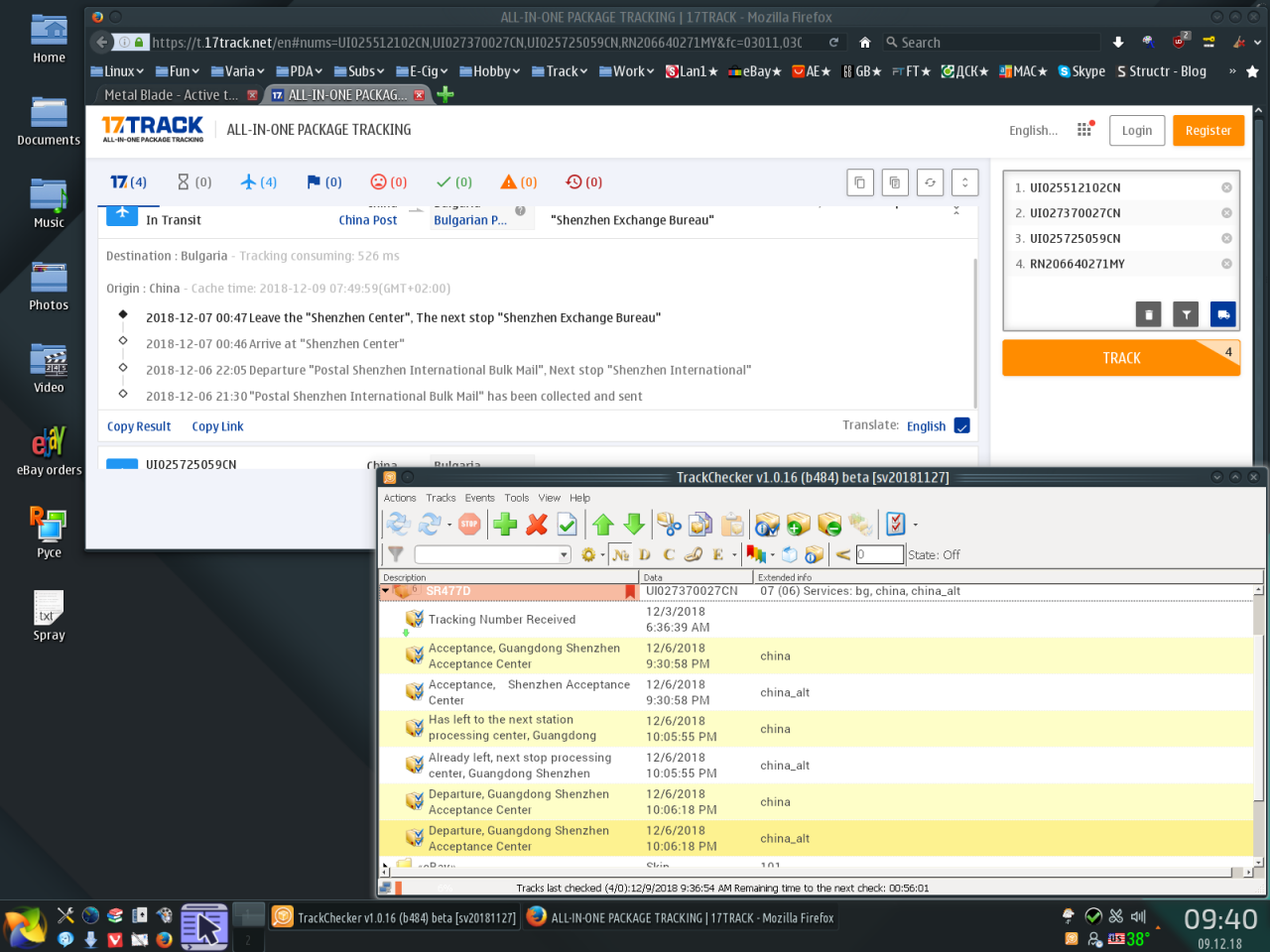Click the Login button on 17TRACK
Screen dimensions: 1270x952
(1137, 130)
